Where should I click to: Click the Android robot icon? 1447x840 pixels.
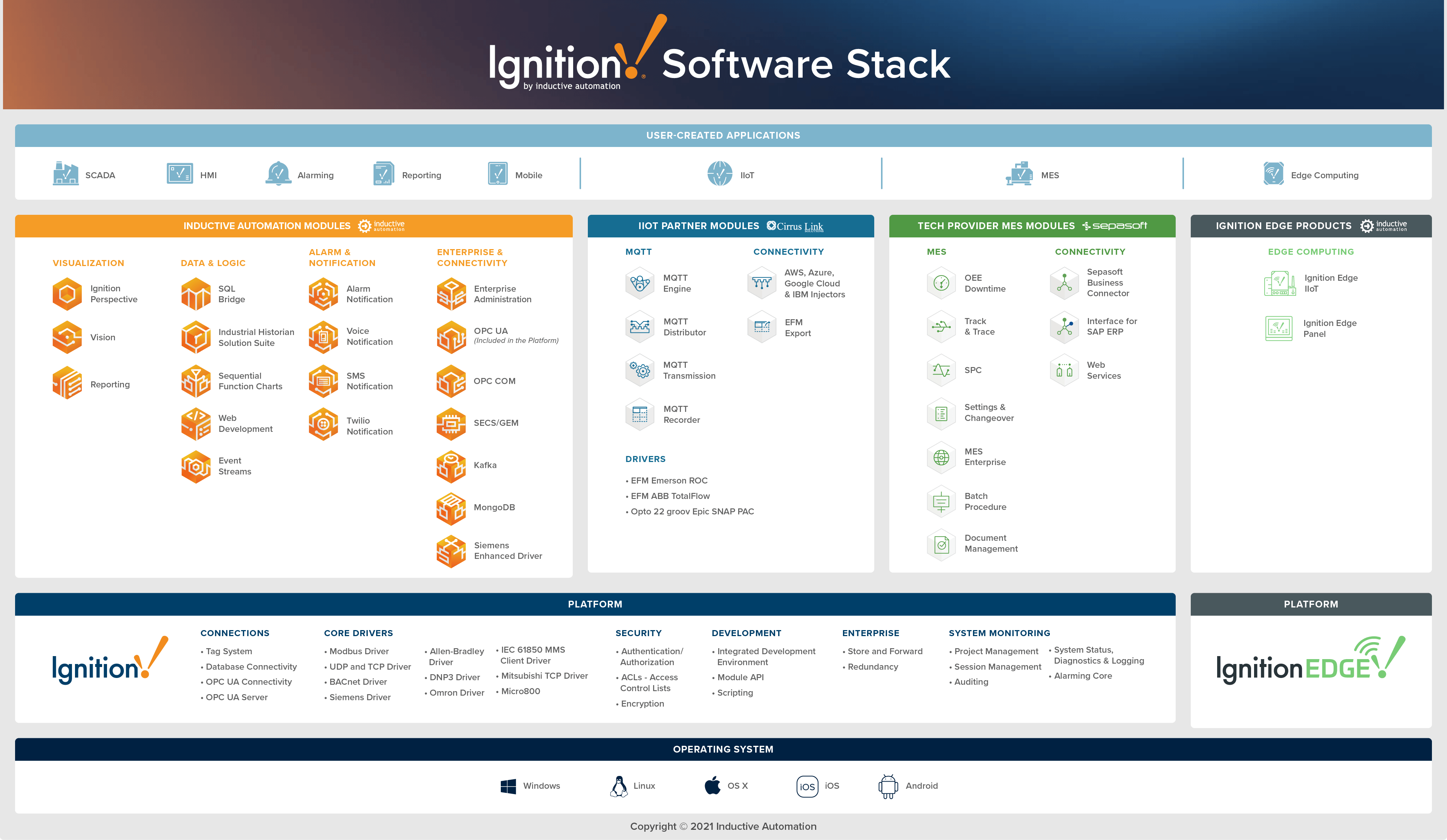coord(888,786)
